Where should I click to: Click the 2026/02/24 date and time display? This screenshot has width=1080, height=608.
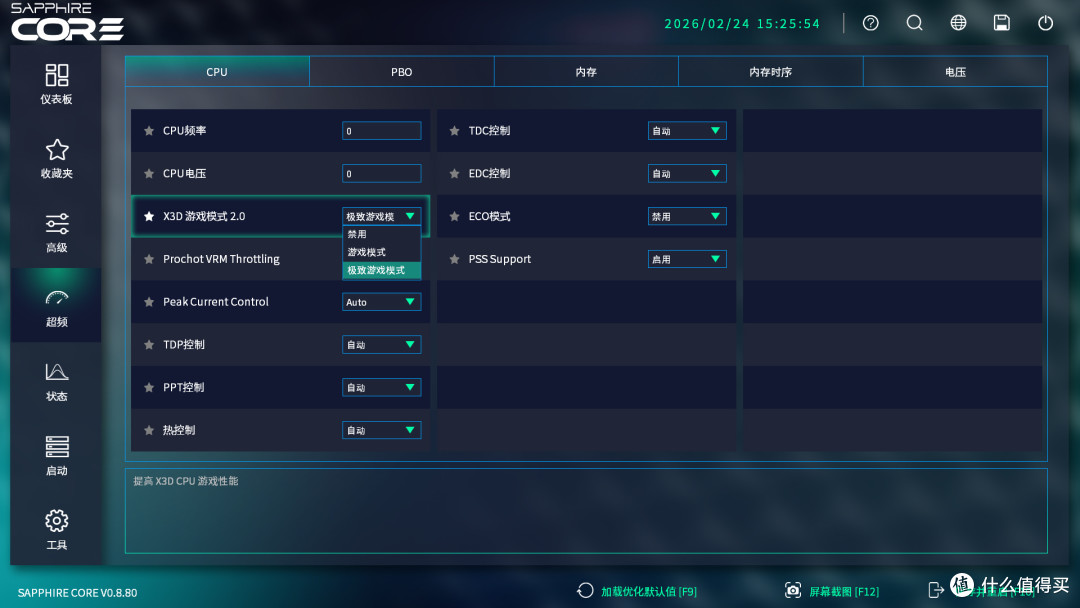[742, 23]
